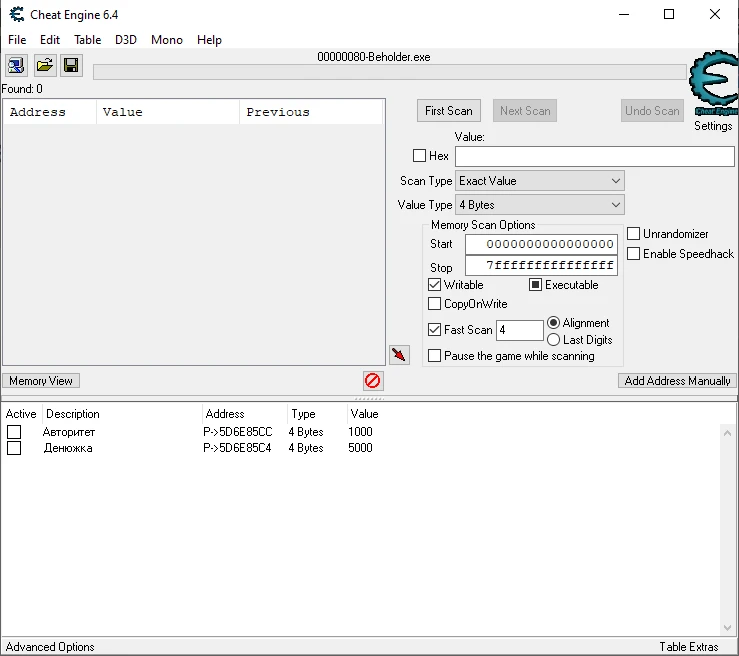Uncheck the Writable checkbox
This screenshot has width=739, height=656.
click(434, 285)
